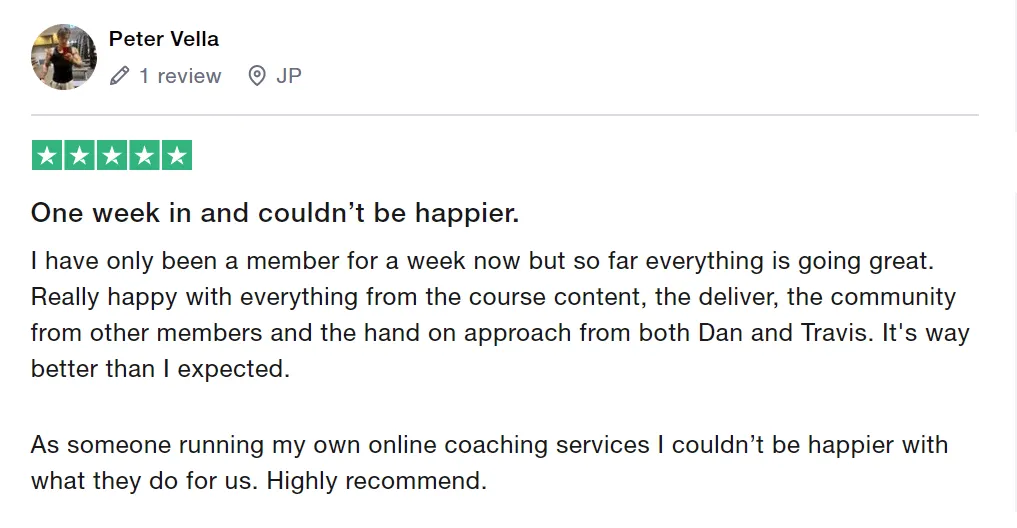Click the third green rating star

pos(112,155)
